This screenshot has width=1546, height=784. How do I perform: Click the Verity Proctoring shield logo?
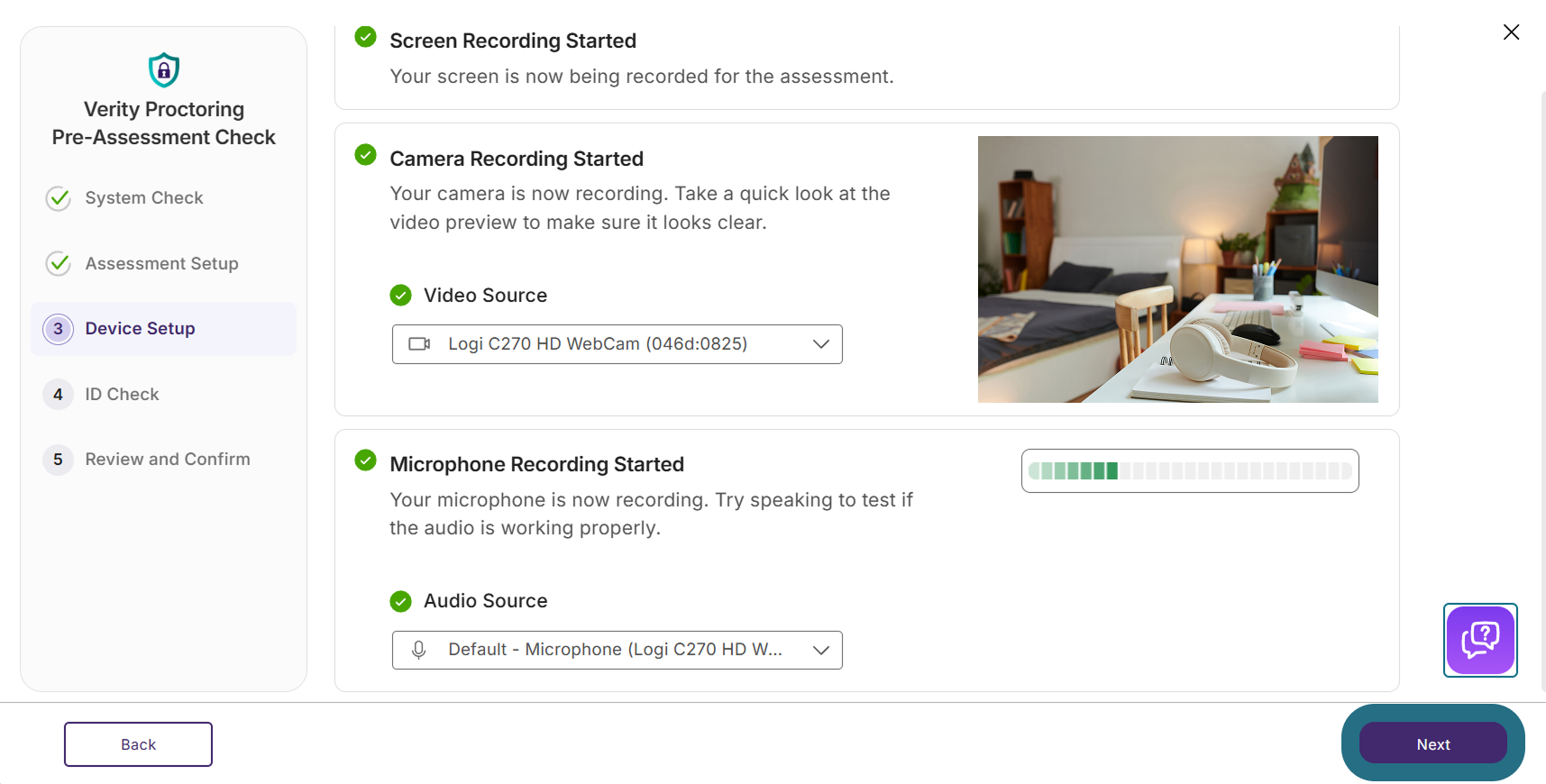[x=164, y=69]
